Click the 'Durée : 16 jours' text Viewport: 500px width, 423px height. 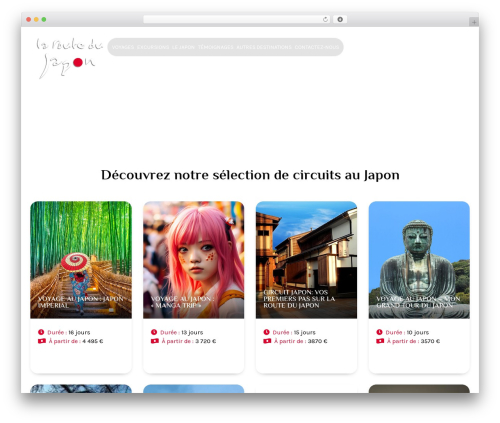point(69,332)
